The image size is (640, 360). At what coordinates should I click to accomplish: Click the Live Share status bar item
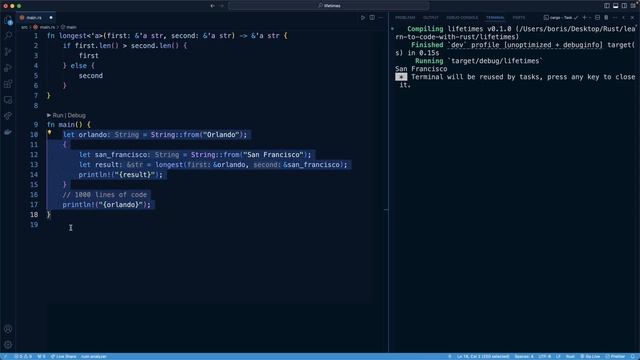coord(63,356)
